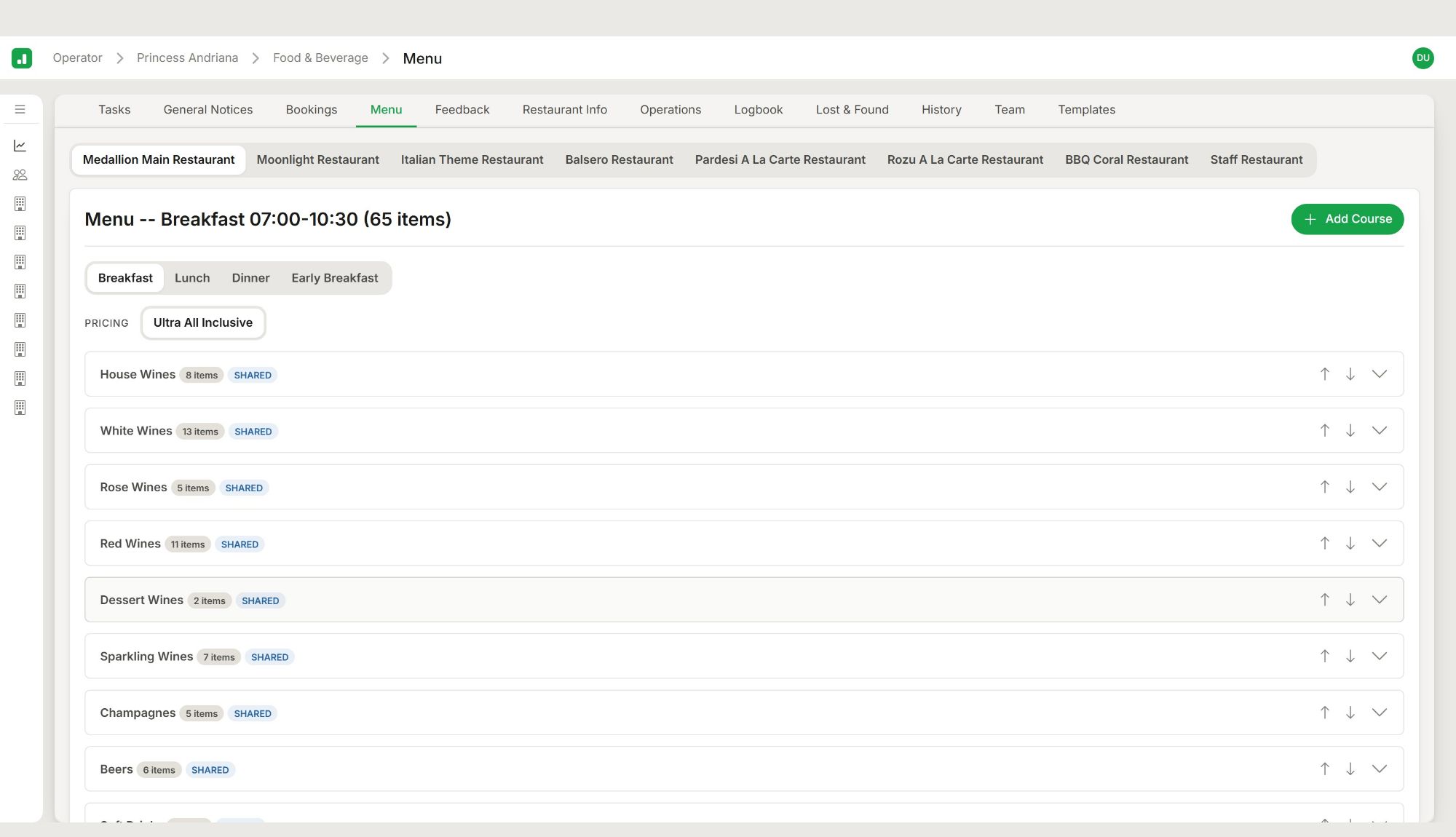Expand the Dessert Wines course
This screenshot has height=837, width=1456.
pos(1380,600)
